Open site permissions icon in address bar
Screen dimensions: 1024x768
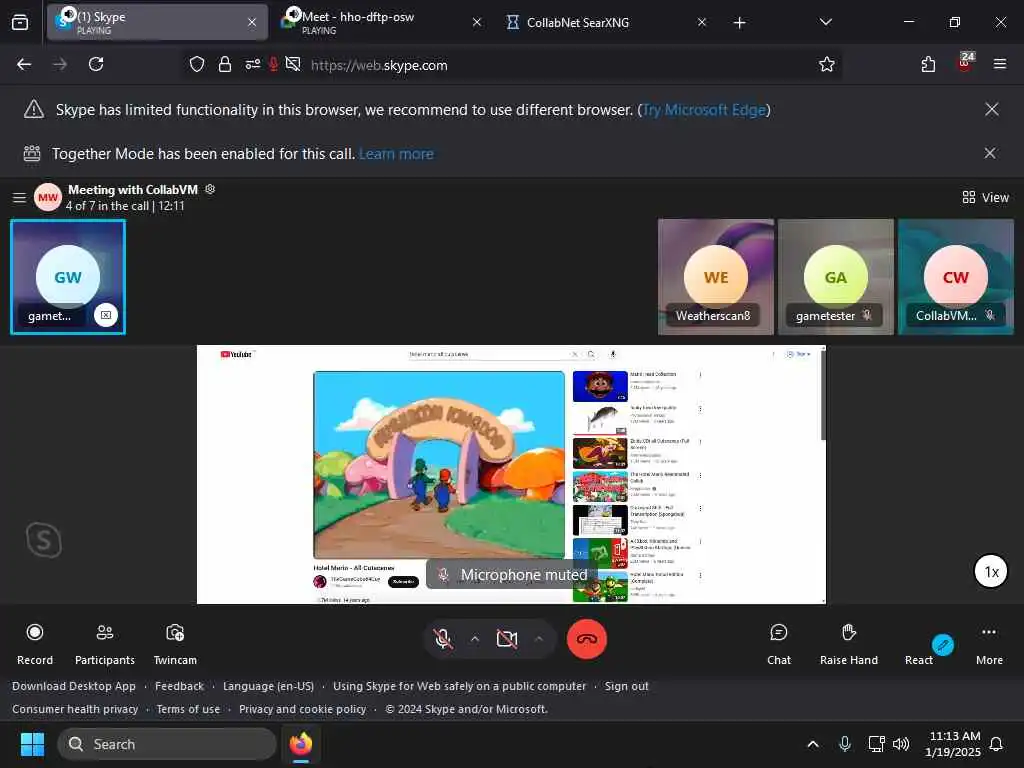pyautogui.click(x=253, y=64)
